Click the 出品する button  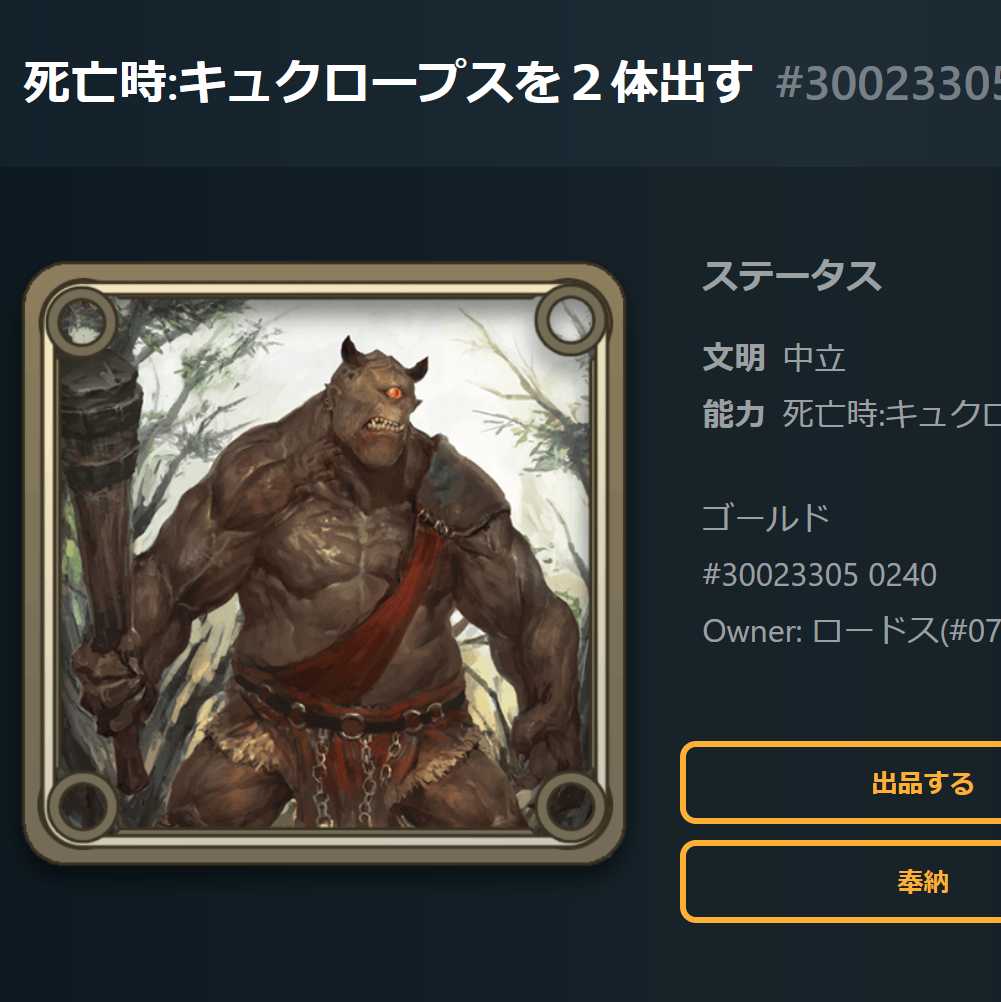click(x=841, y=783)
